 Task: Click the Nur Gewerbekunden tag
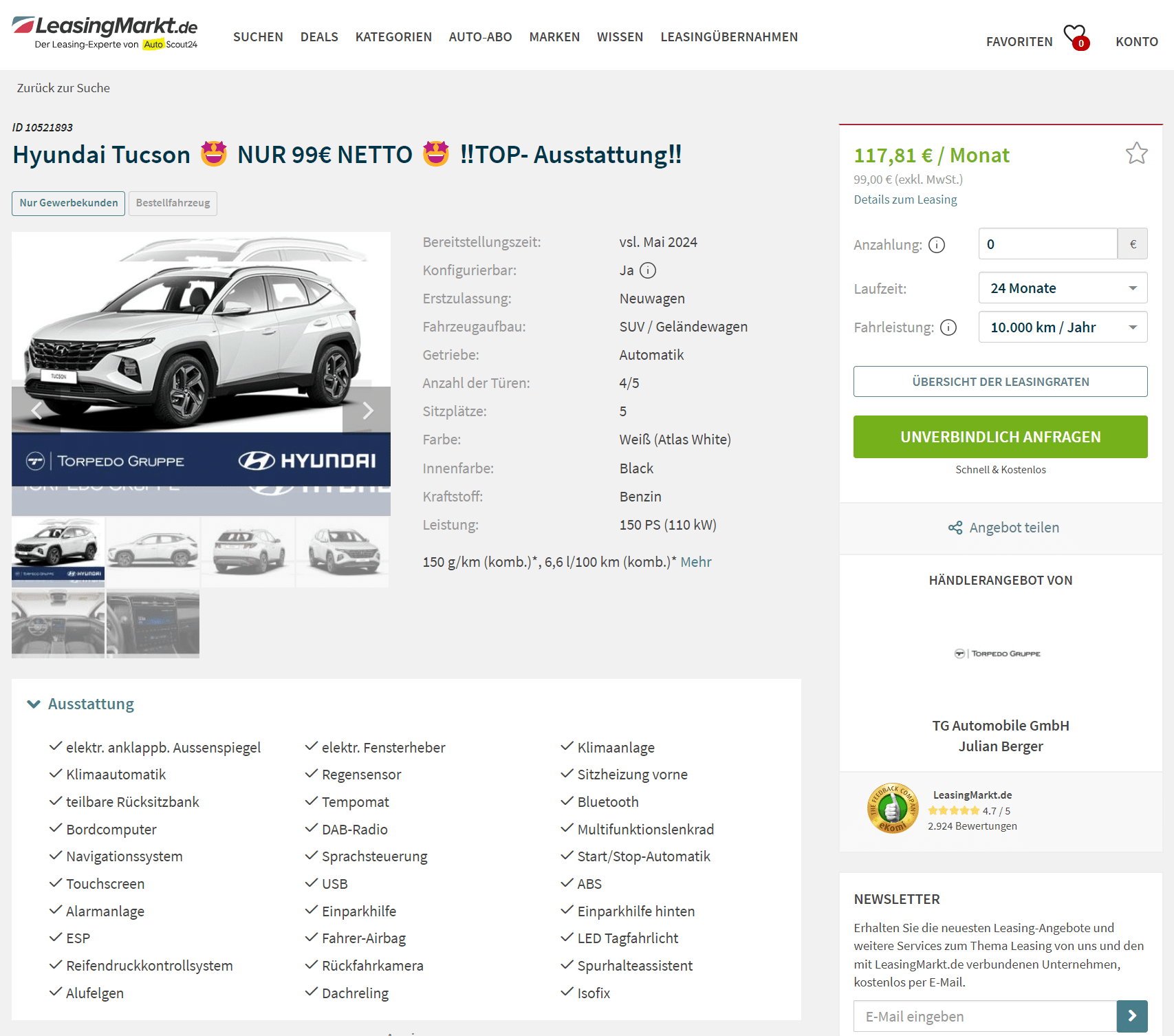click(69, 203)
